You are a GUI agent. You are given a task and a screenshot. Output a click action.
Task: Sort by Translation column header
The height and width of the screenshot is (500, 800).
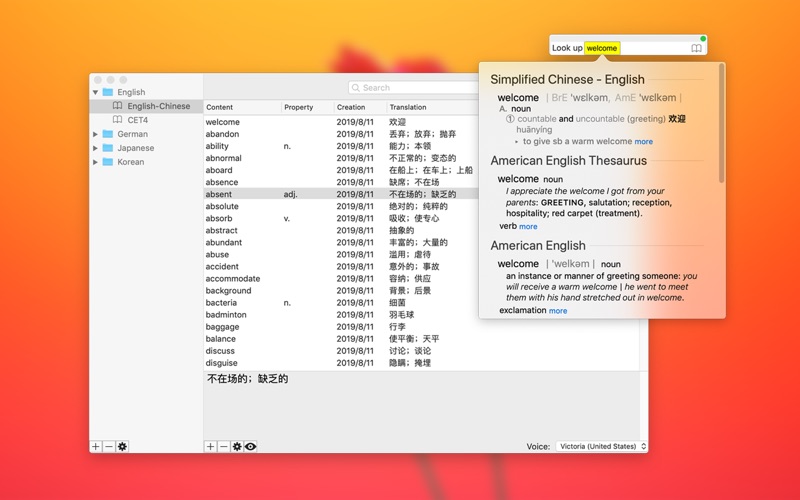point(433,107)
